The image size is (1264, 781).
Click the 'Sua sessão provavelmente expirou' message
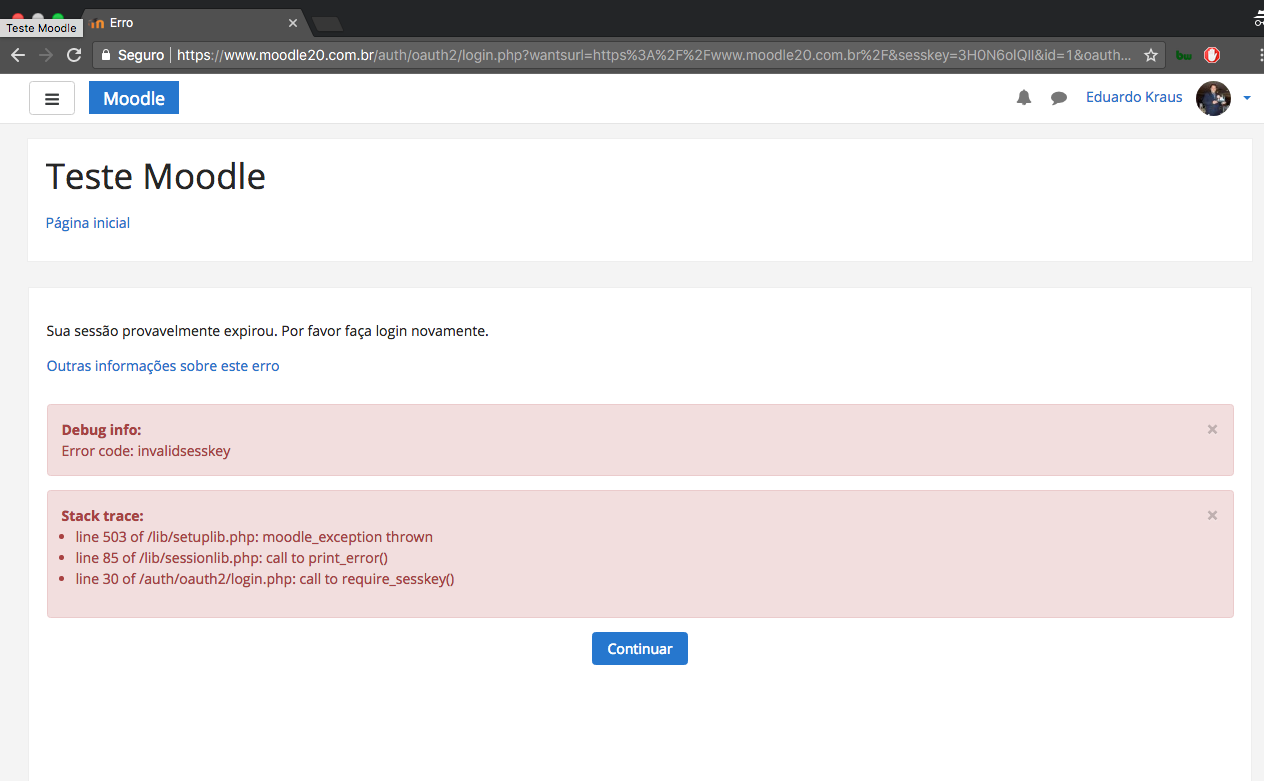coord(268,331)
